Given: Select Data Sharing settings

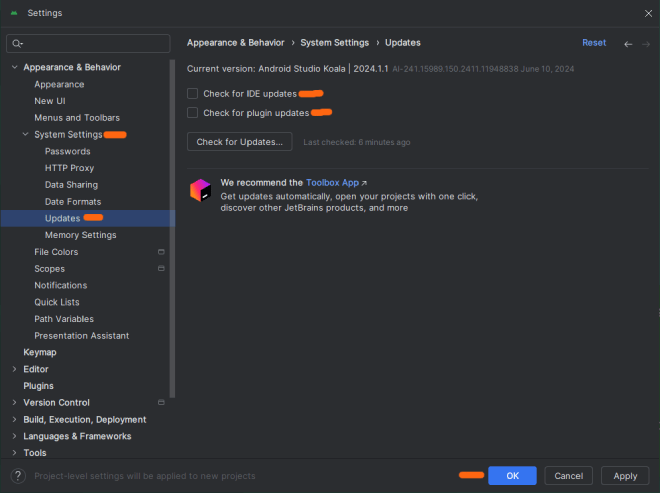Looking at the screenshot, I should click(x=72, y=185).
